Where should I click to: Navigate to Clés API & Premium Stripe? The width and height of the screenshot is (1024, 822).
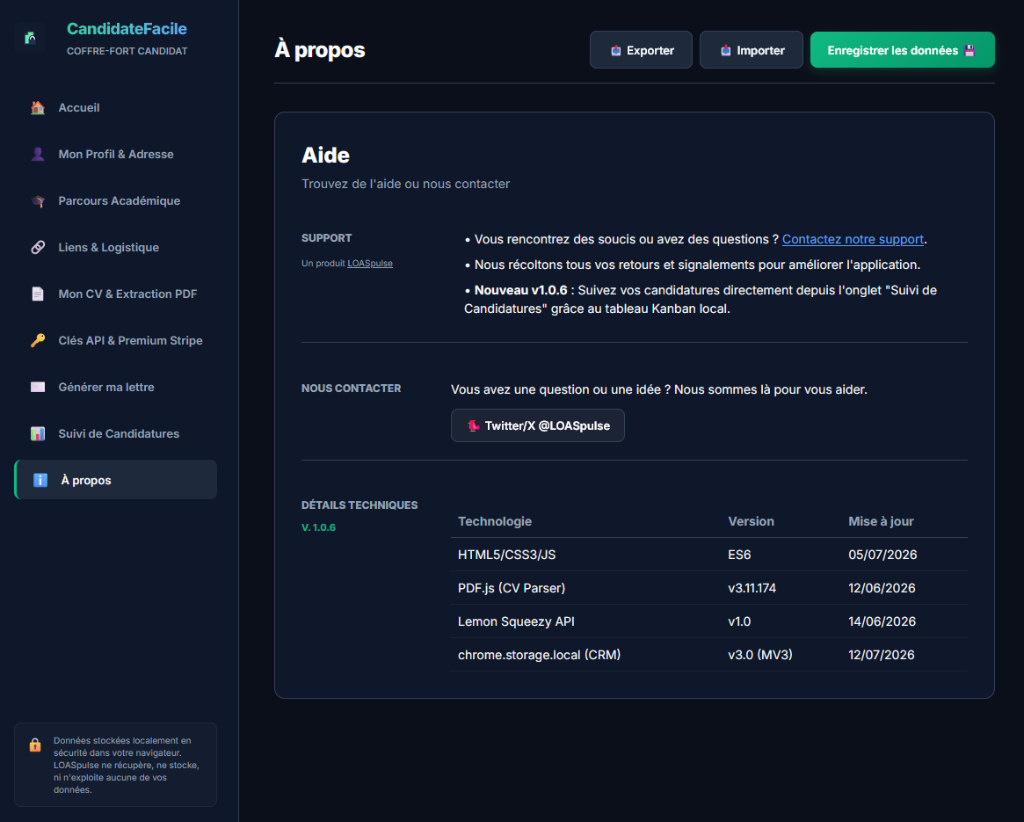[116, 340]
